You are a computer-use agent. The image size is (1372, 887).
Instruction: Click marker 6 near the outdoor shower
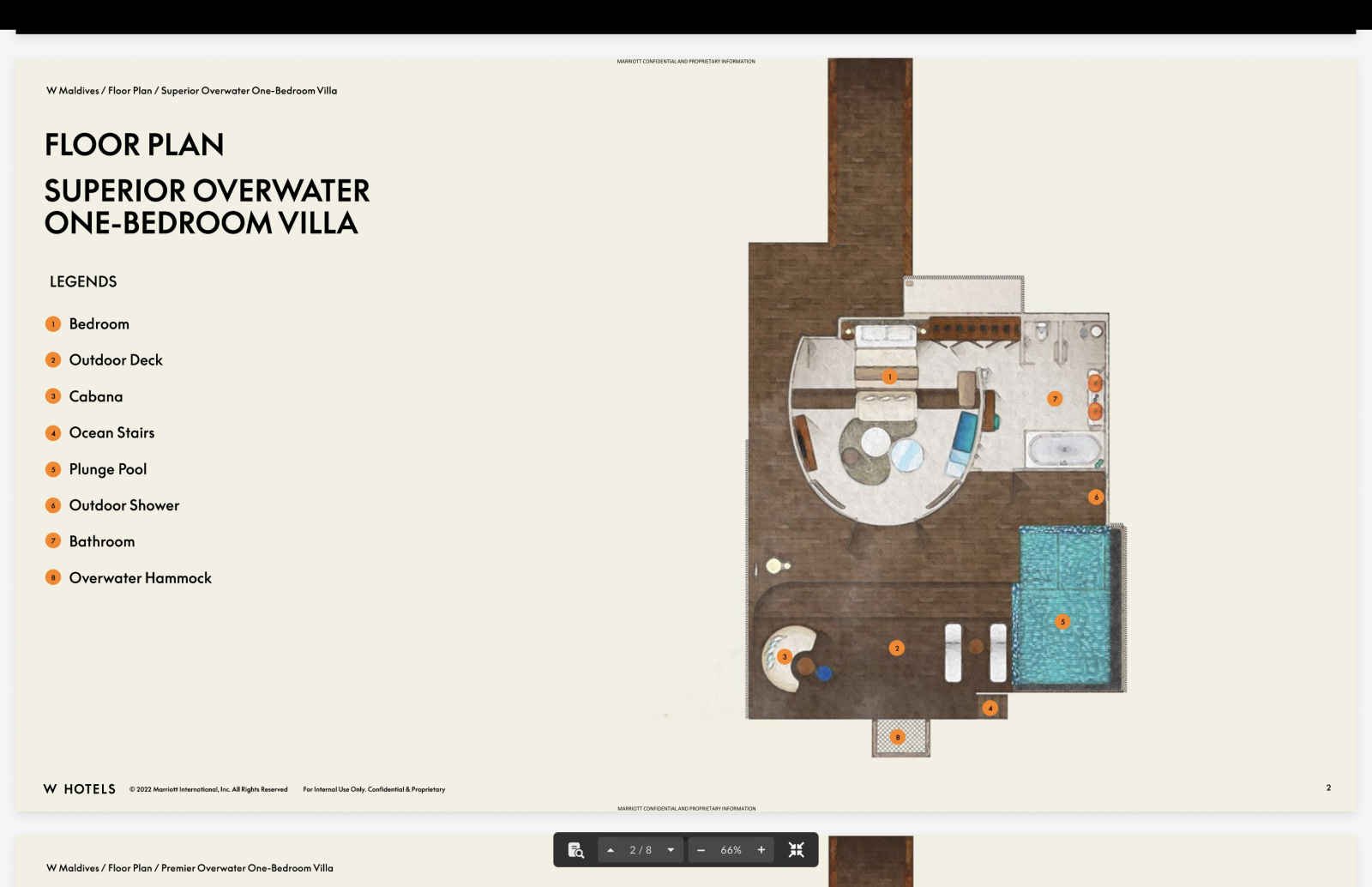point(1095,497)
